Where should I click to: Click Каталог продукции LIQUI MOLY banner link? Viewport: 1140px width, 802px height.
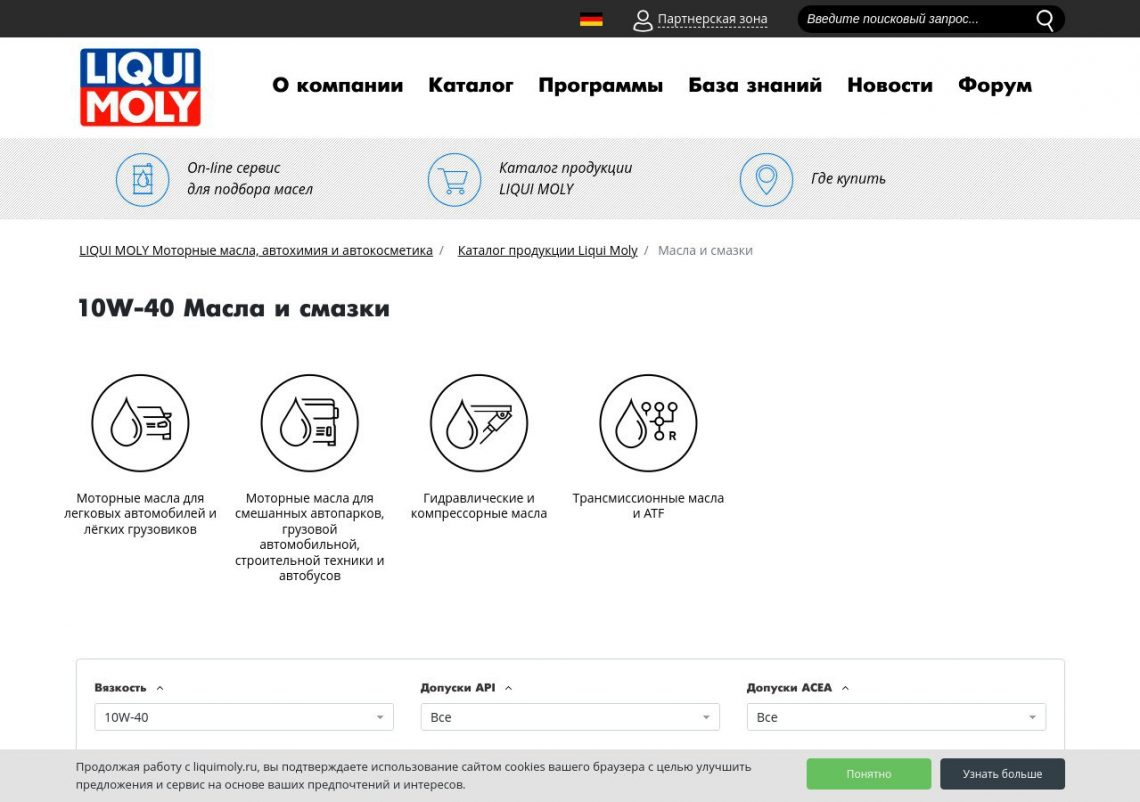[565, 178]
